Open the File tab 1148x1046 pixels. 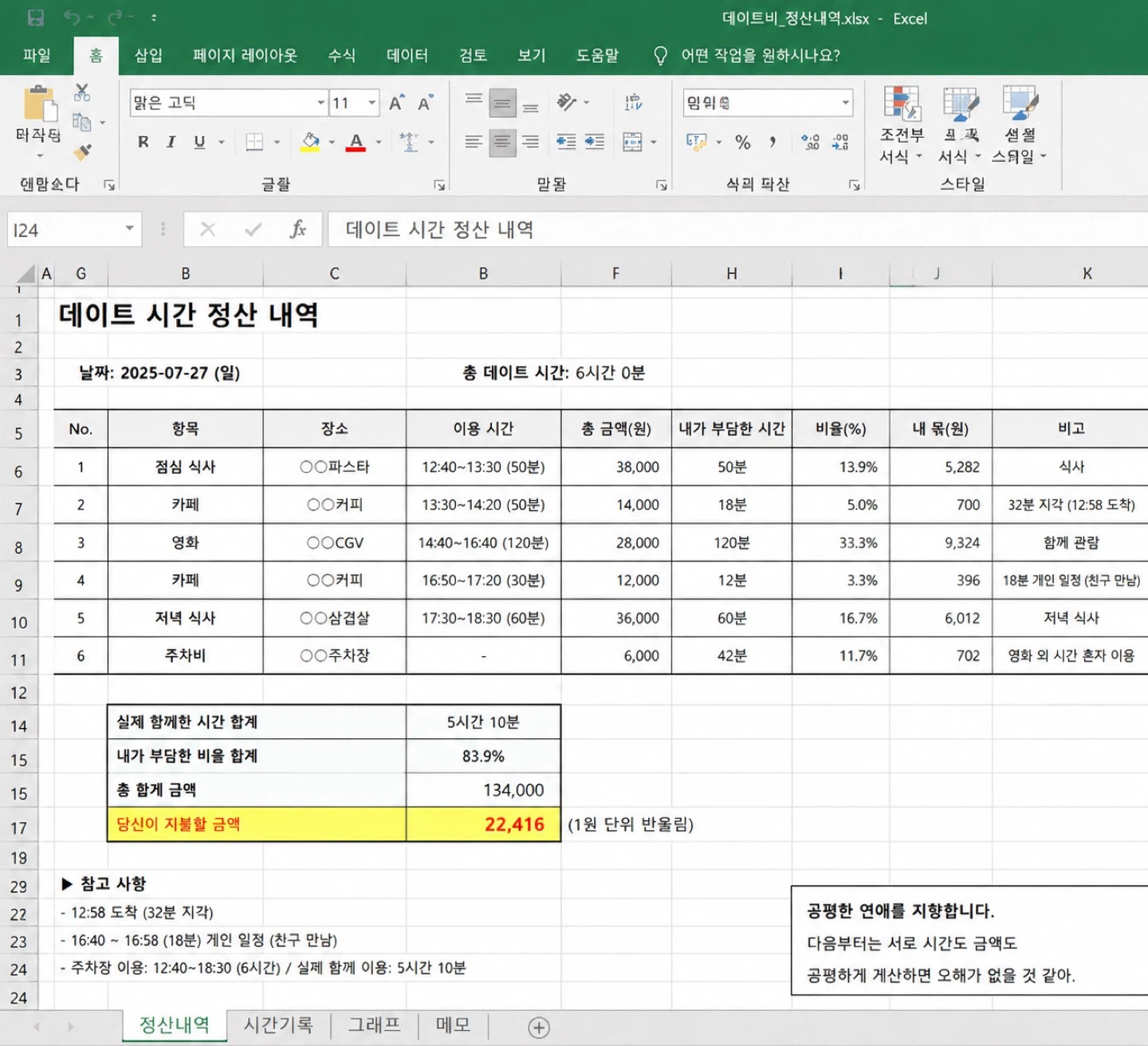point(37,55)
